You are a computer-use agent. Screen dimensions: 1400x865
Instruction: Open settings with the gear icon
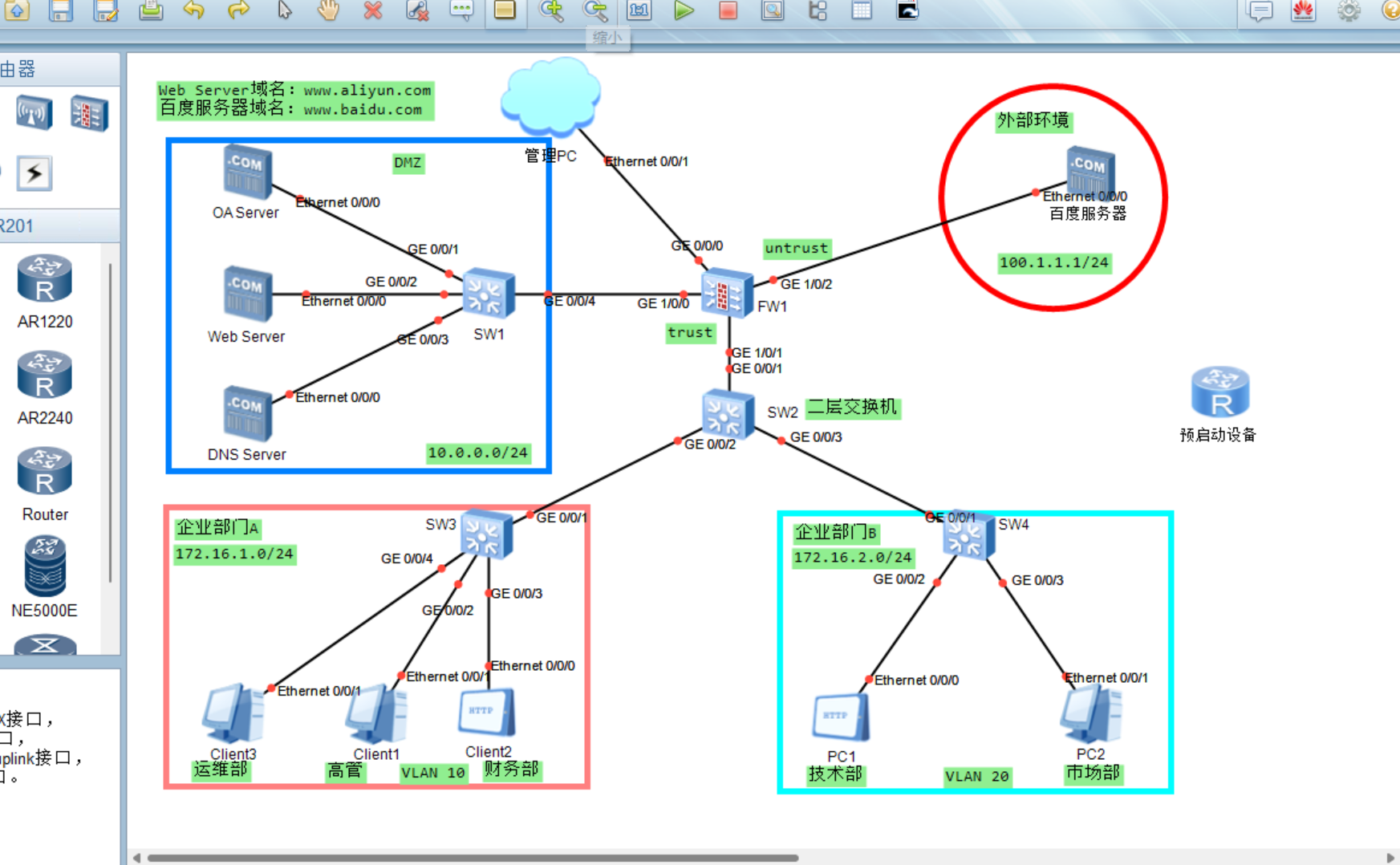click(1349, 10)
